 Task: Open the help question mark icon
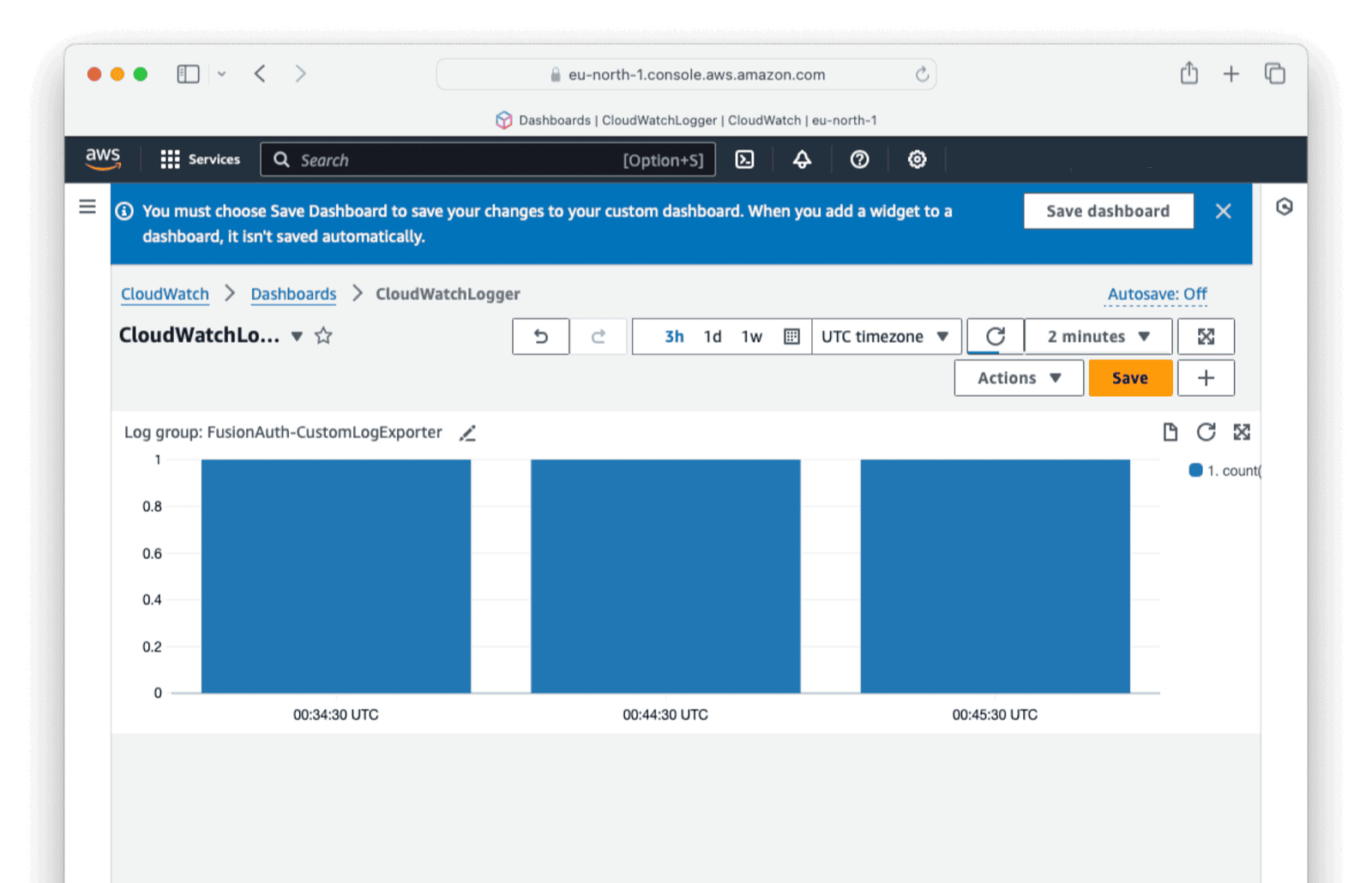pyautogui.click(x=859, y=159)
